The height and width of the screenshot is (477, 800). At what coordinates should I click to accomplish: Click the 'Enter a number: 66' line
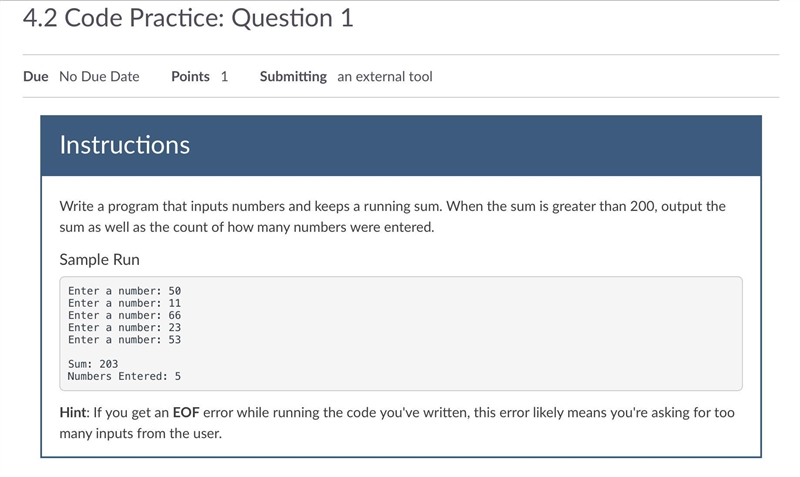(x=124, y=315)
